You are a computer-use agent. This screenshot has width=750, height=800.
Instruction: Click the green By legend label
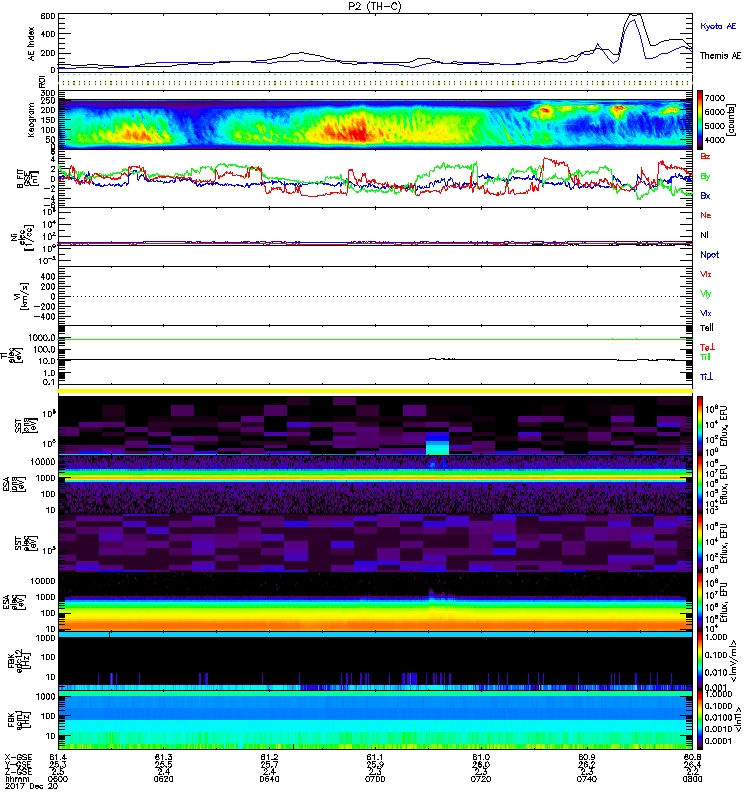pyautogui.click(x=705, y=177)
